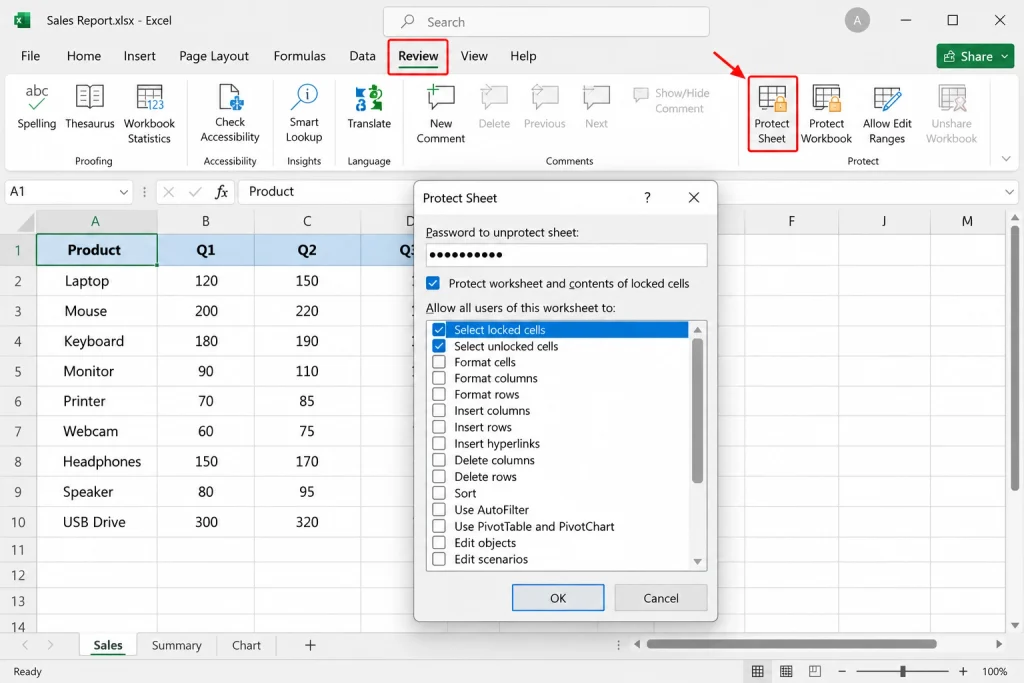Viewport: 1024px width, 683px height.
Task: Check Use AutoFilter option
Action: tap(439, 509)
